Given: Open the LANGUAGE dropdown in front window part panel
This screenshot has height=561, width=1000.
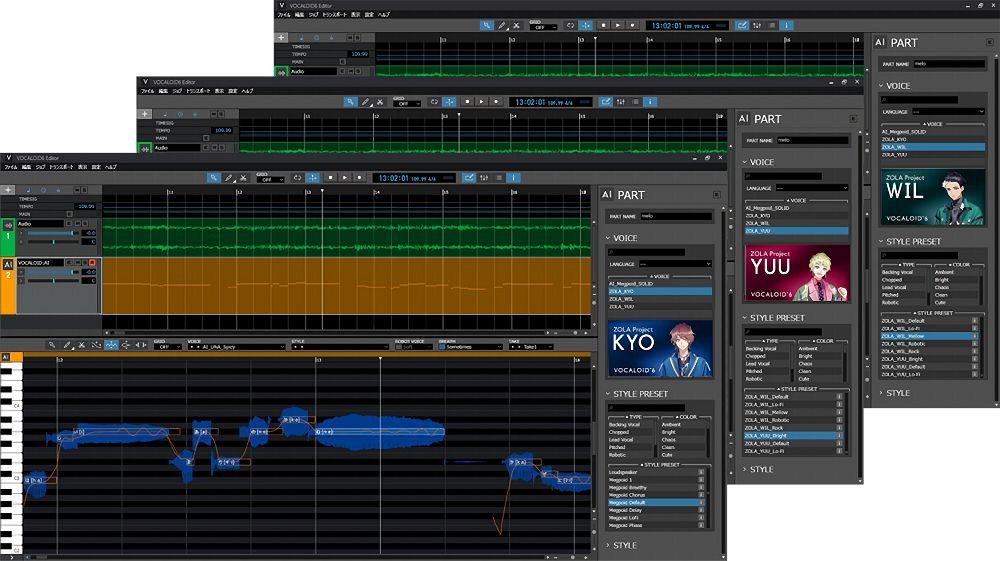Looking at the screenshot, I should [x=675, y=264].
